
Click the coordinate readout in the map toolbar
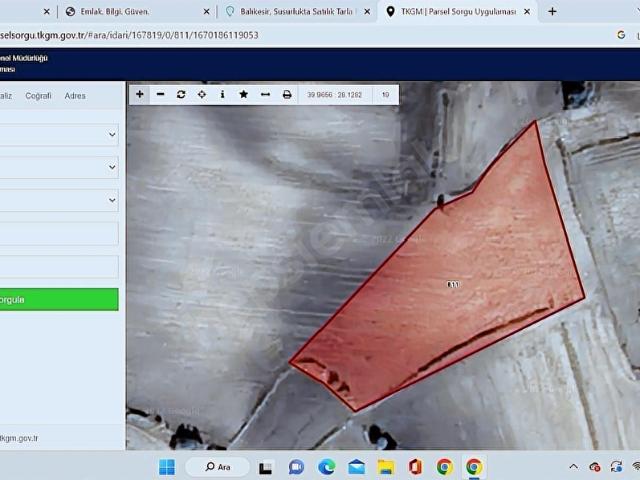[x=334, y=95]
